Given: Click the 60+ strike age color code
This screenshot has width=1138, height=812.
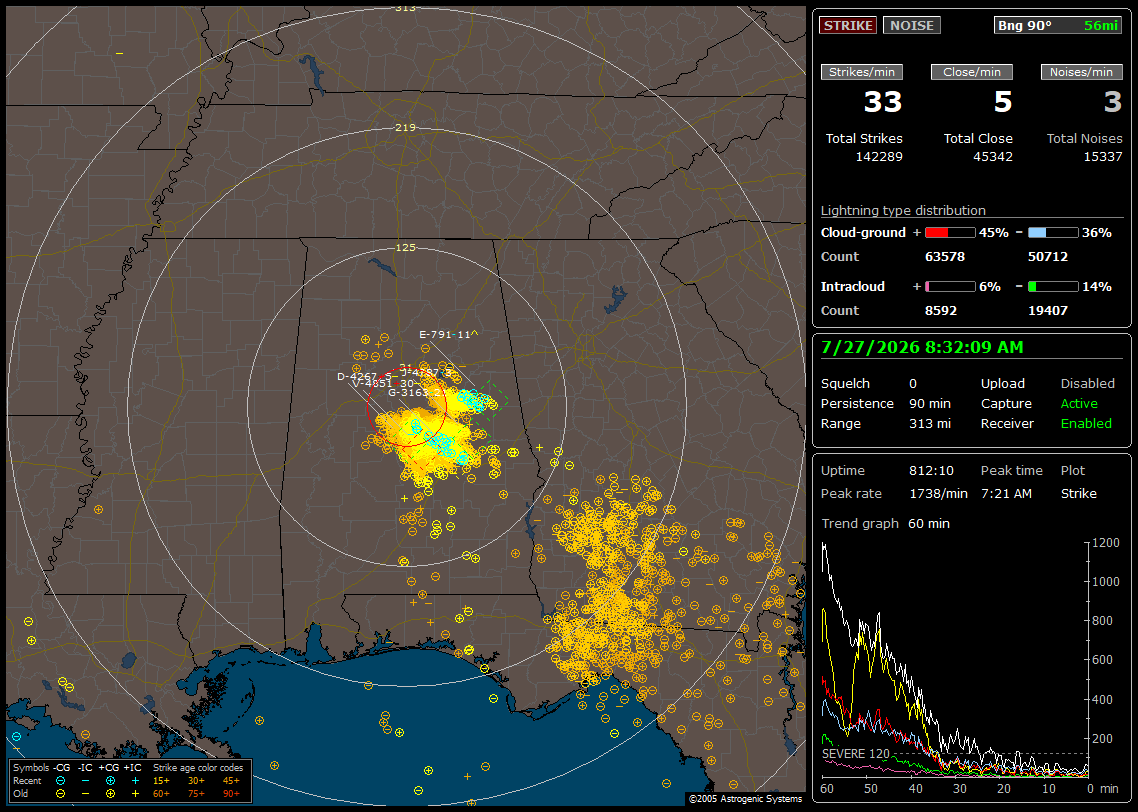Looking at the screenshot, I should click(161, 794).
